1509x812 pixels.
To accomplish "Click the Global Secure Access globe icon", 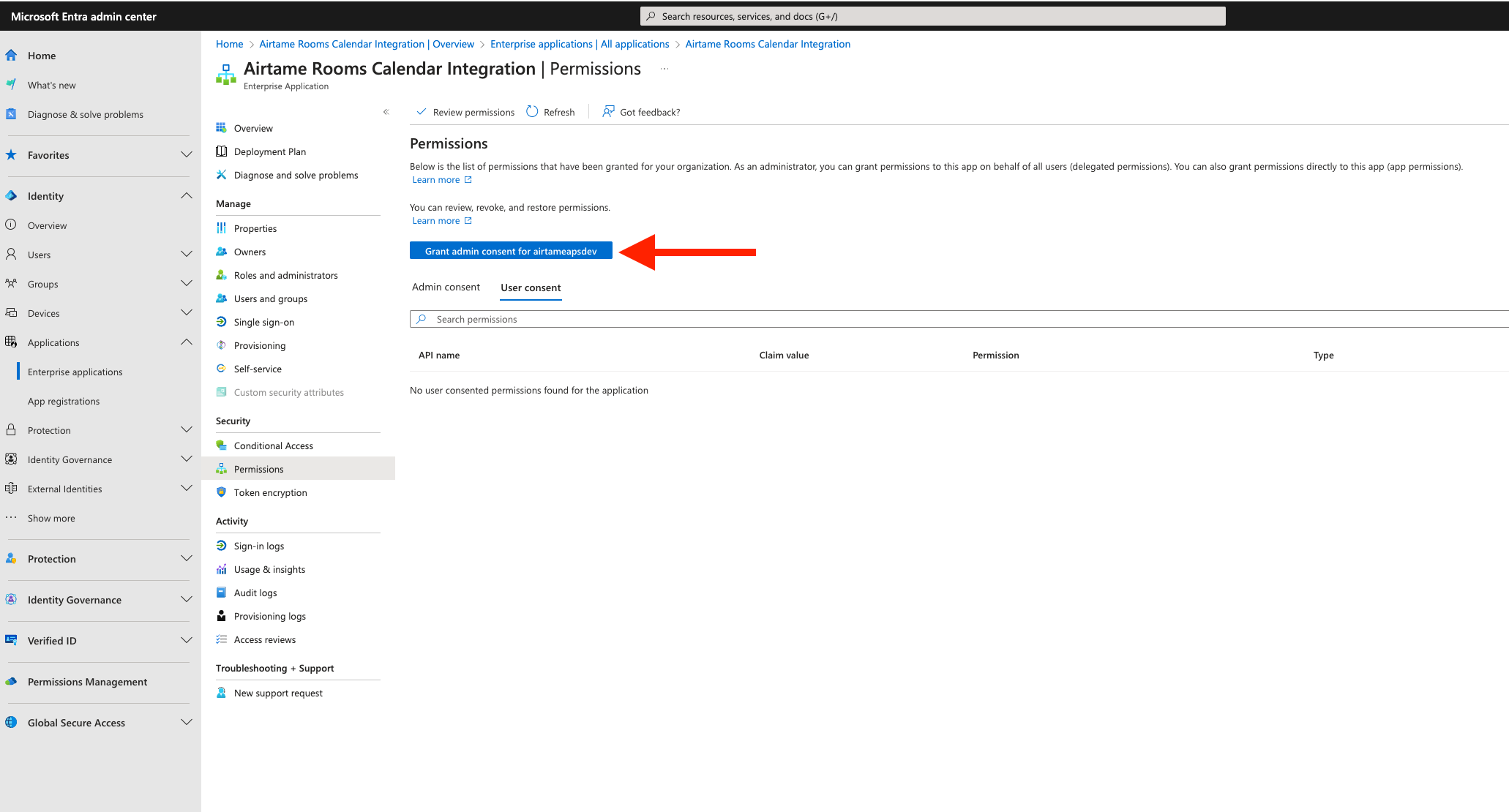I will (11, 723).
